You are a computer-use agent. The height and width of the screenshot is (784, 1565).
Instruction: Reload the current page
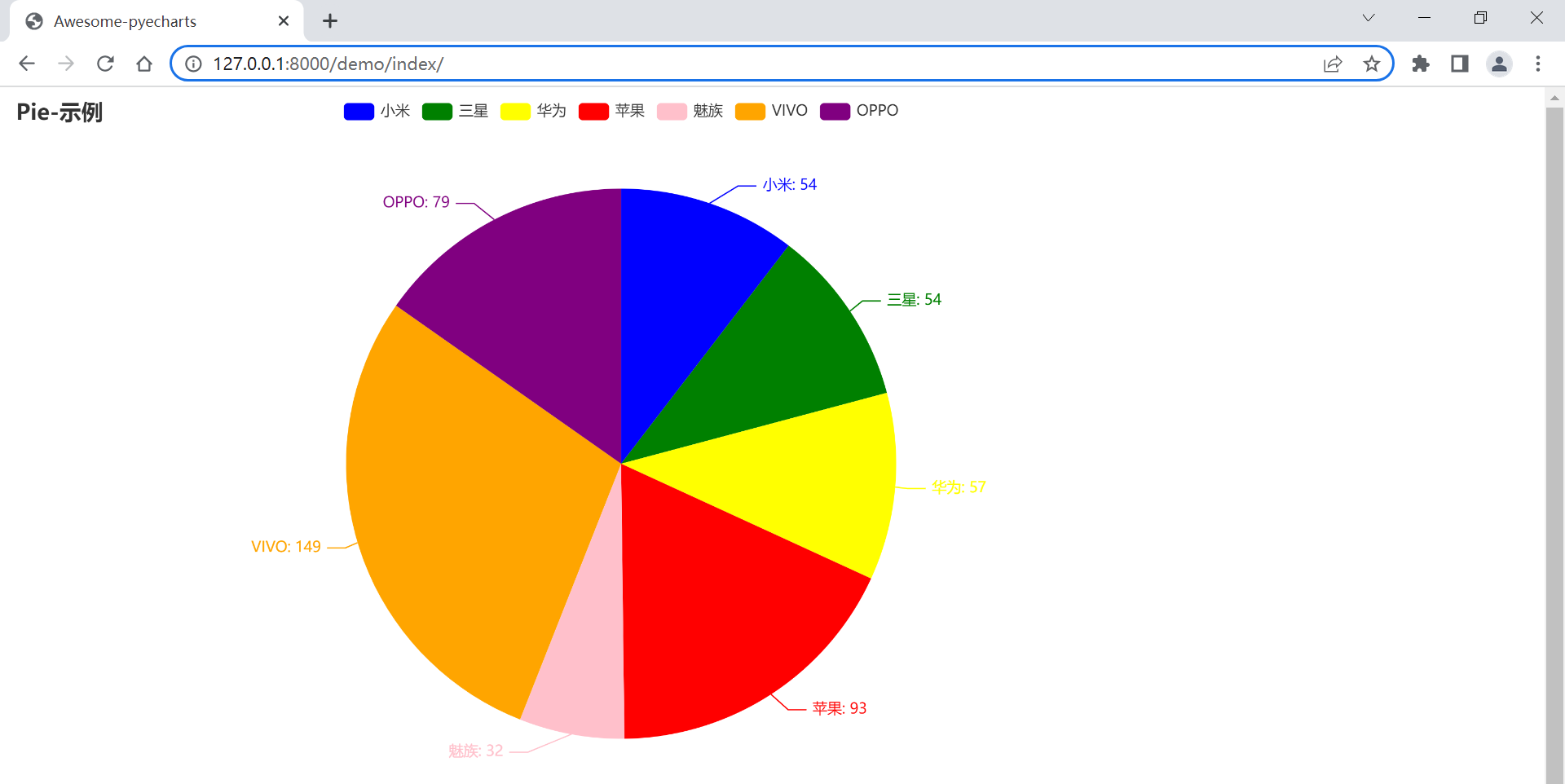point(105,64)
